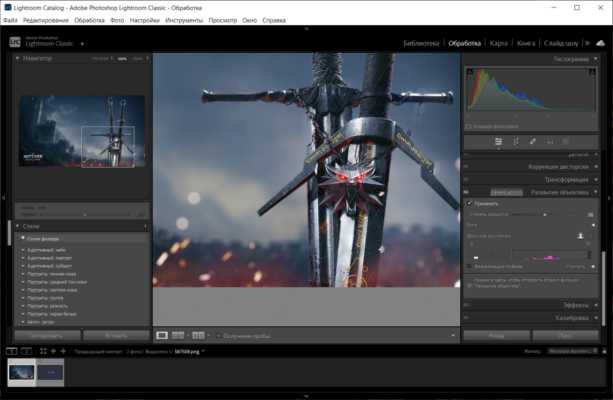Open the Lightroom Classic identity plate dropdown
Image resolution: width=613 pixels, height=400 pixels.
pyautogui.click(x=82, y=44)
